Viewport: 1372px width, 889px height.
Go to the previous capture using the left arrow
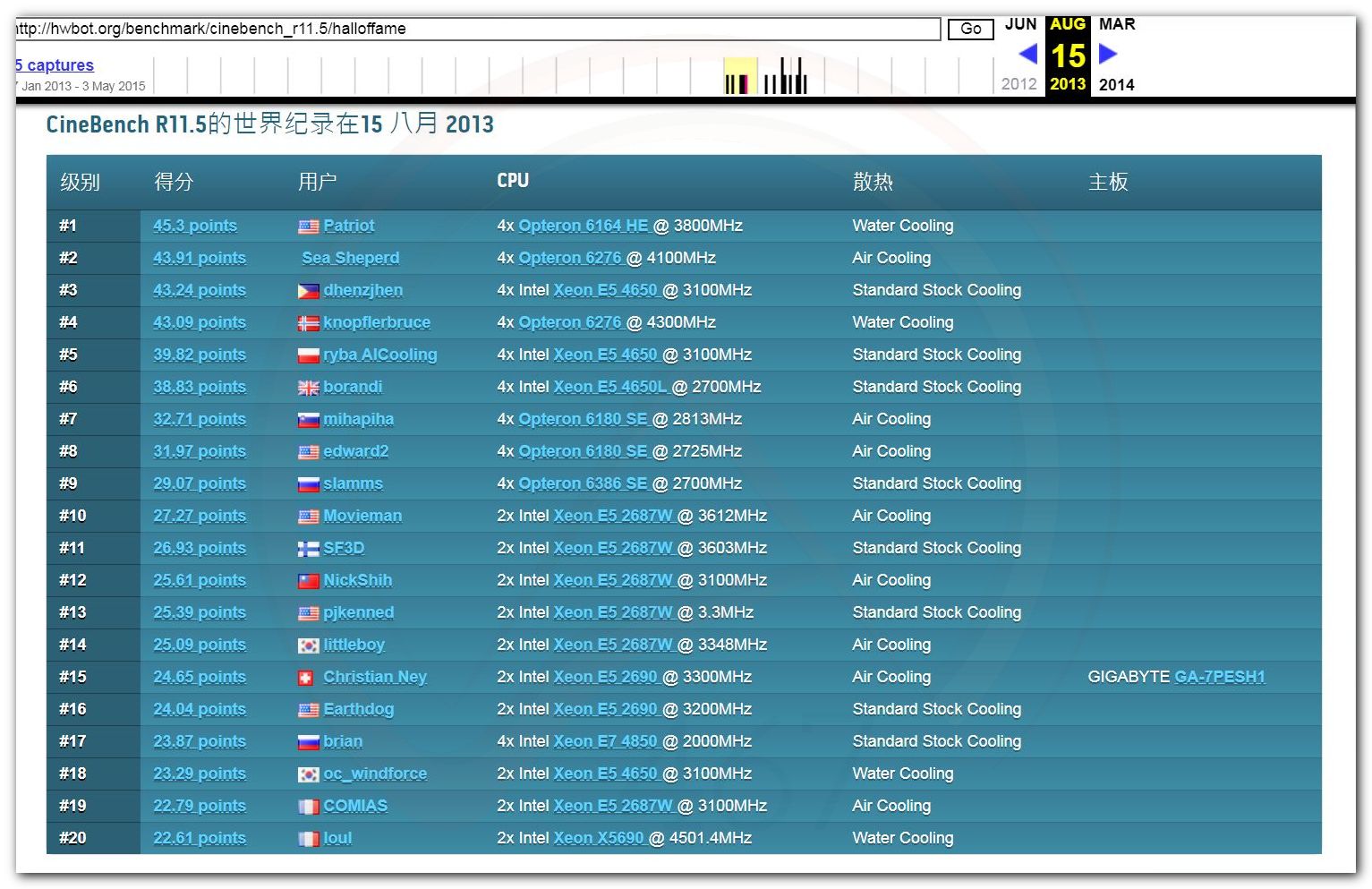(1028, 54)
